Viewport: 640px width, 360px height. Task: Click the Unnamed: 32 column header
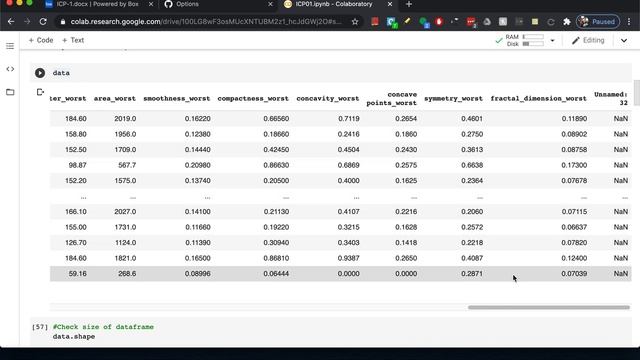(x=611, y=98)
